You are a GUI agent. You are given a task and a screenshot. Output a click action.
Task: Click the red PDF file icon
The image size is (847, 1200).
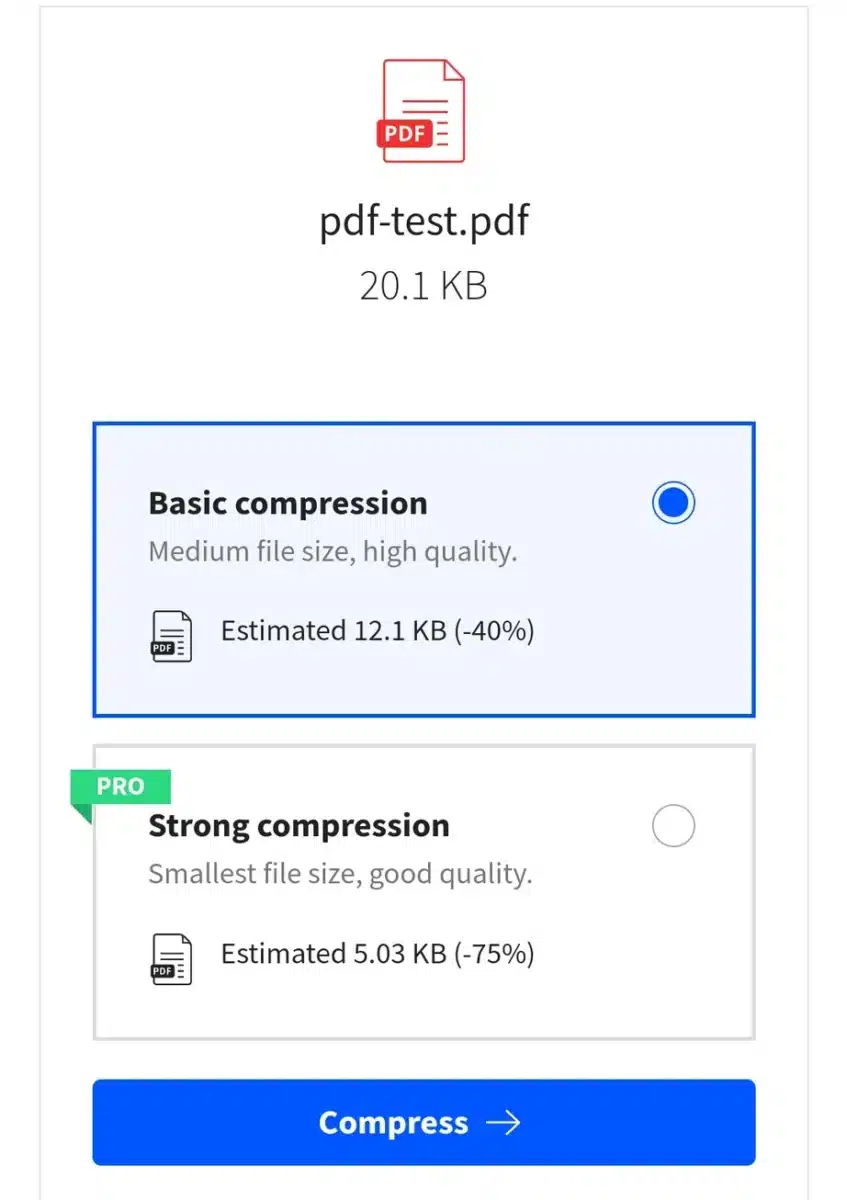point(423,110)
